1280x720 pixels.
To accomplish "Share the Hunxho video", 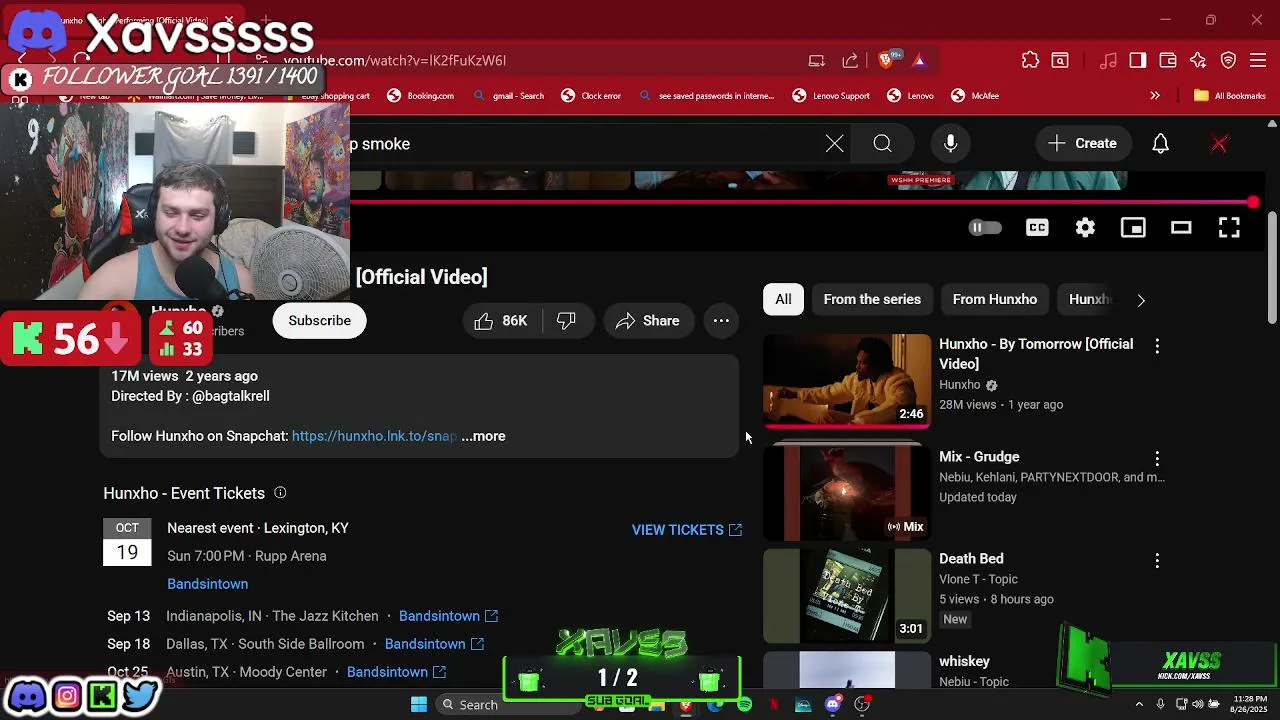I will pyautogui.click(x=648, y=321).
